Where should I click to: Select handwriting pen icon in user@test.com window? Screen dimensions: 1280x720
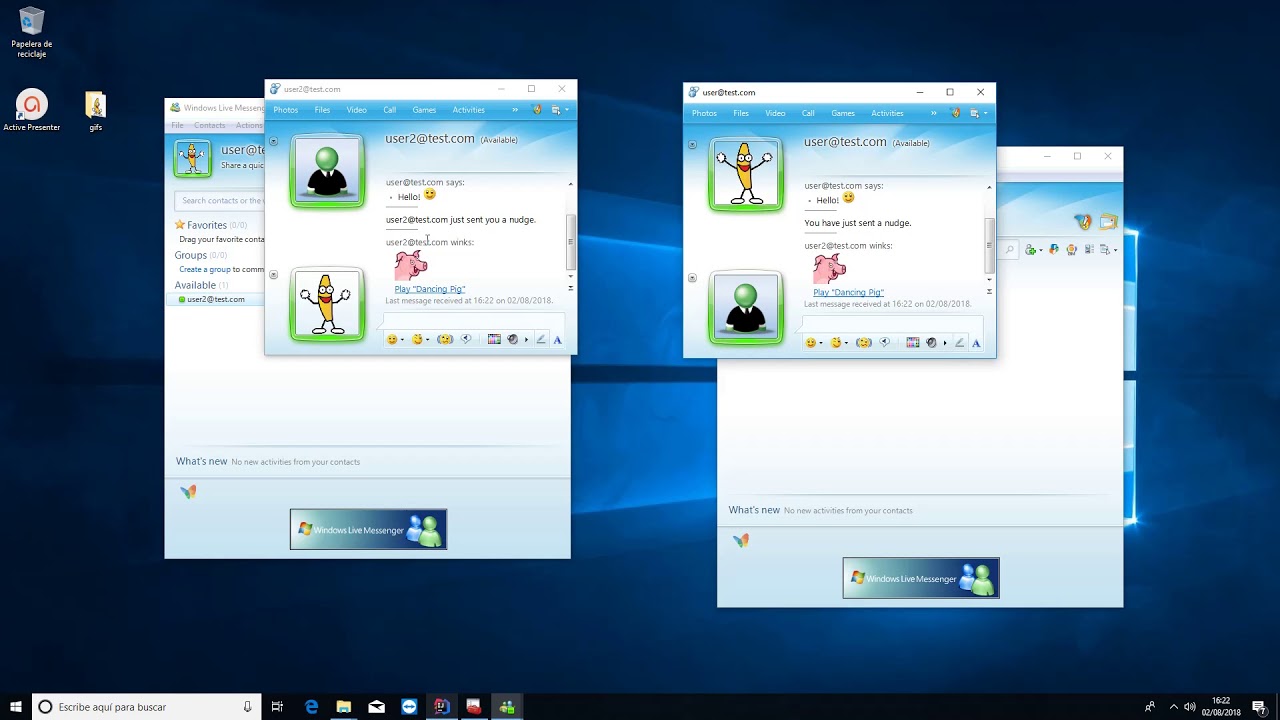tap(960, 343)
